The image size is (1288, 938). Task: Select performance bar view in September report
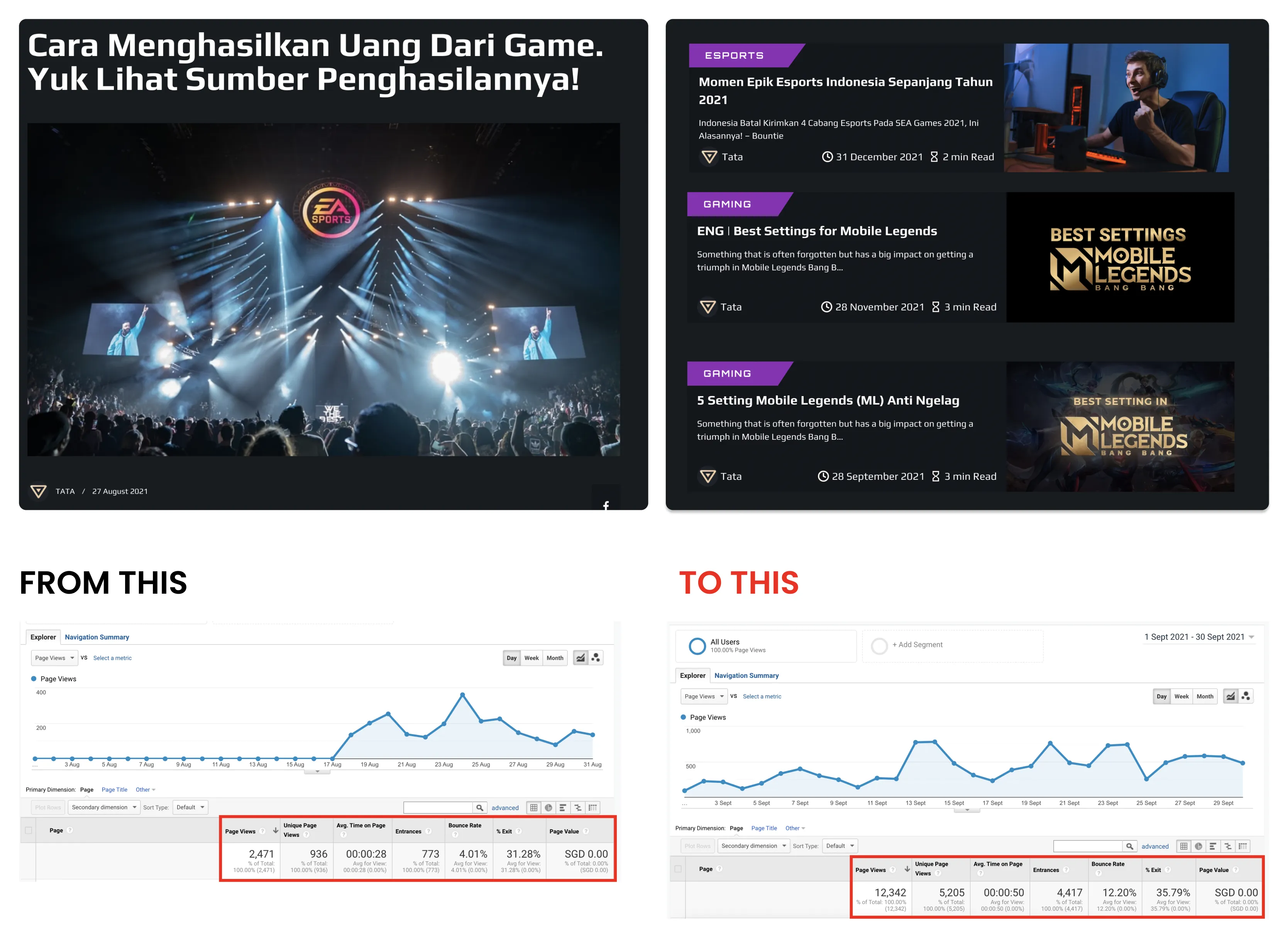pos(1213,846)
